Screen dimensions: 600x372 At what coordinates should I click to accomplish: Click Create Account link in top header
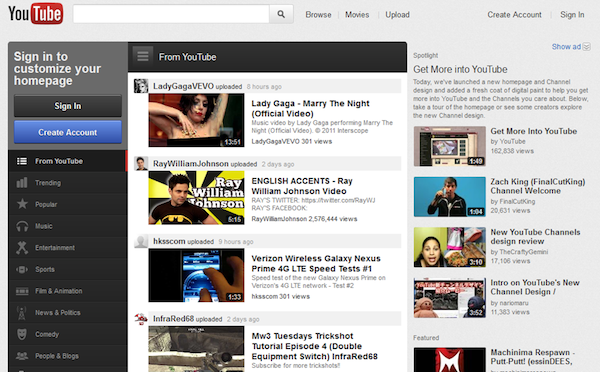[x=514, y=15]
